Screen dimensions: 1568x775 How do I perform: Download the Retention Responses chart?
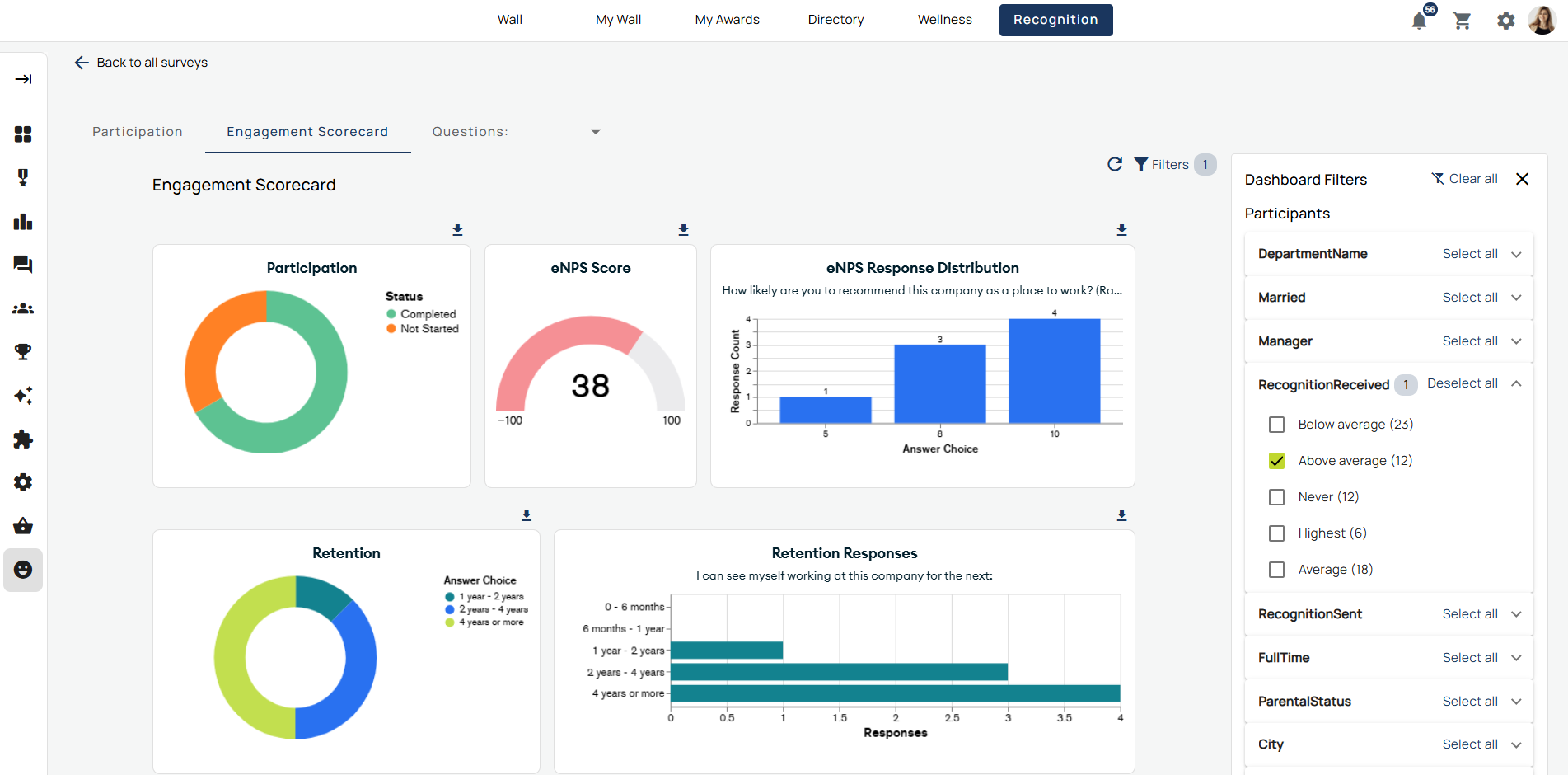coord(1121,515)
